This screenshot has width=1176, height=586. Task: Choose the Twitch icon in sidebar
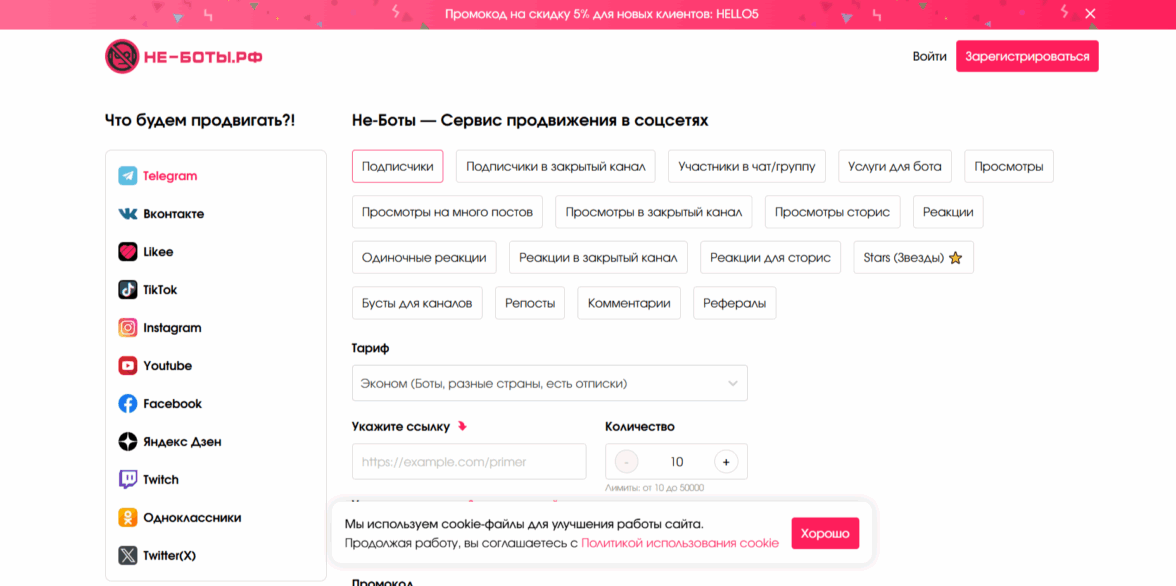[x=128, y=479]
